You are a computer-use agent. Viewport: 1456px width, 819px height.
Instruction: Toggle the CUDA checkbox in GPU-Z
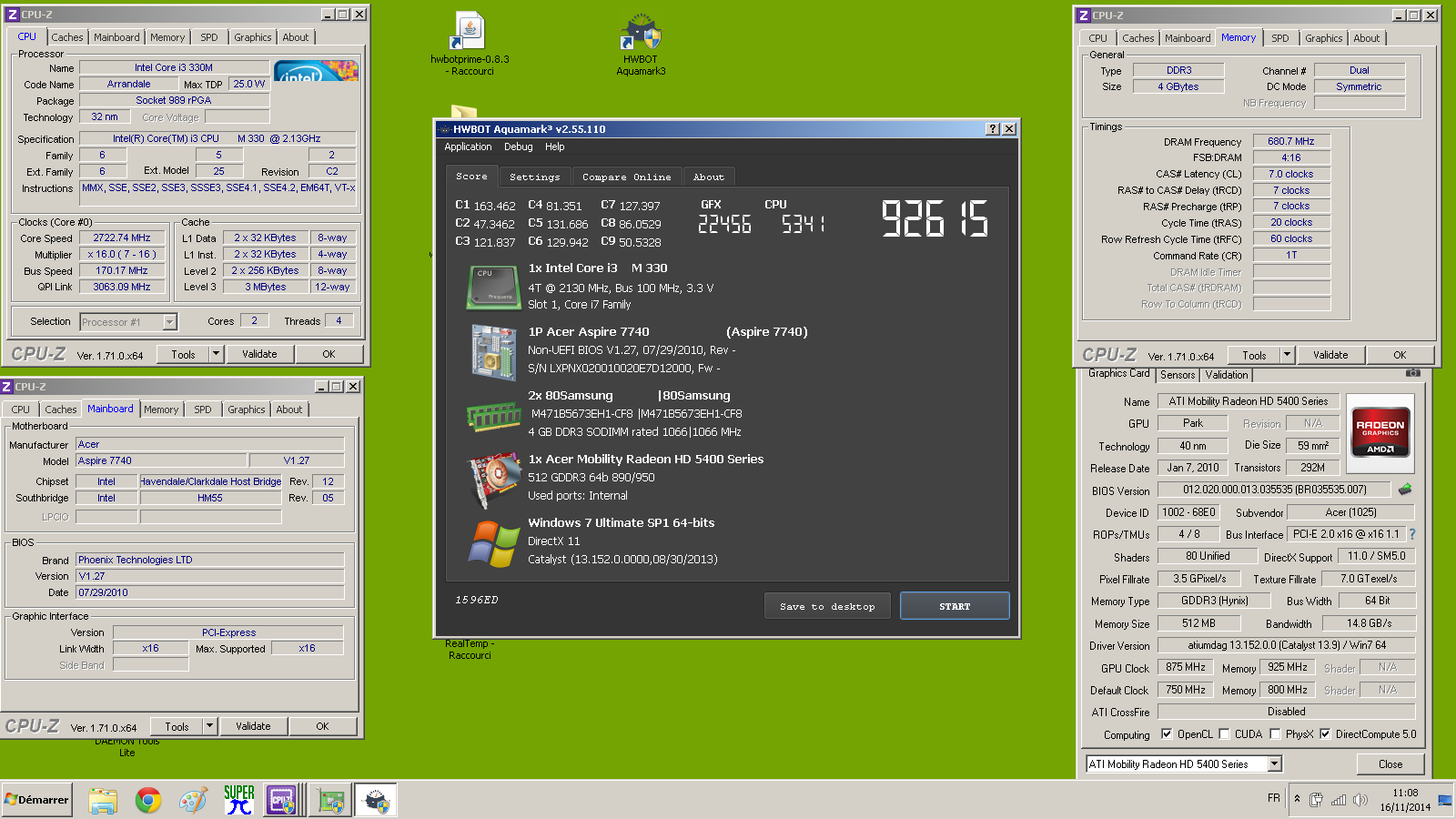tap(1224, 734)
